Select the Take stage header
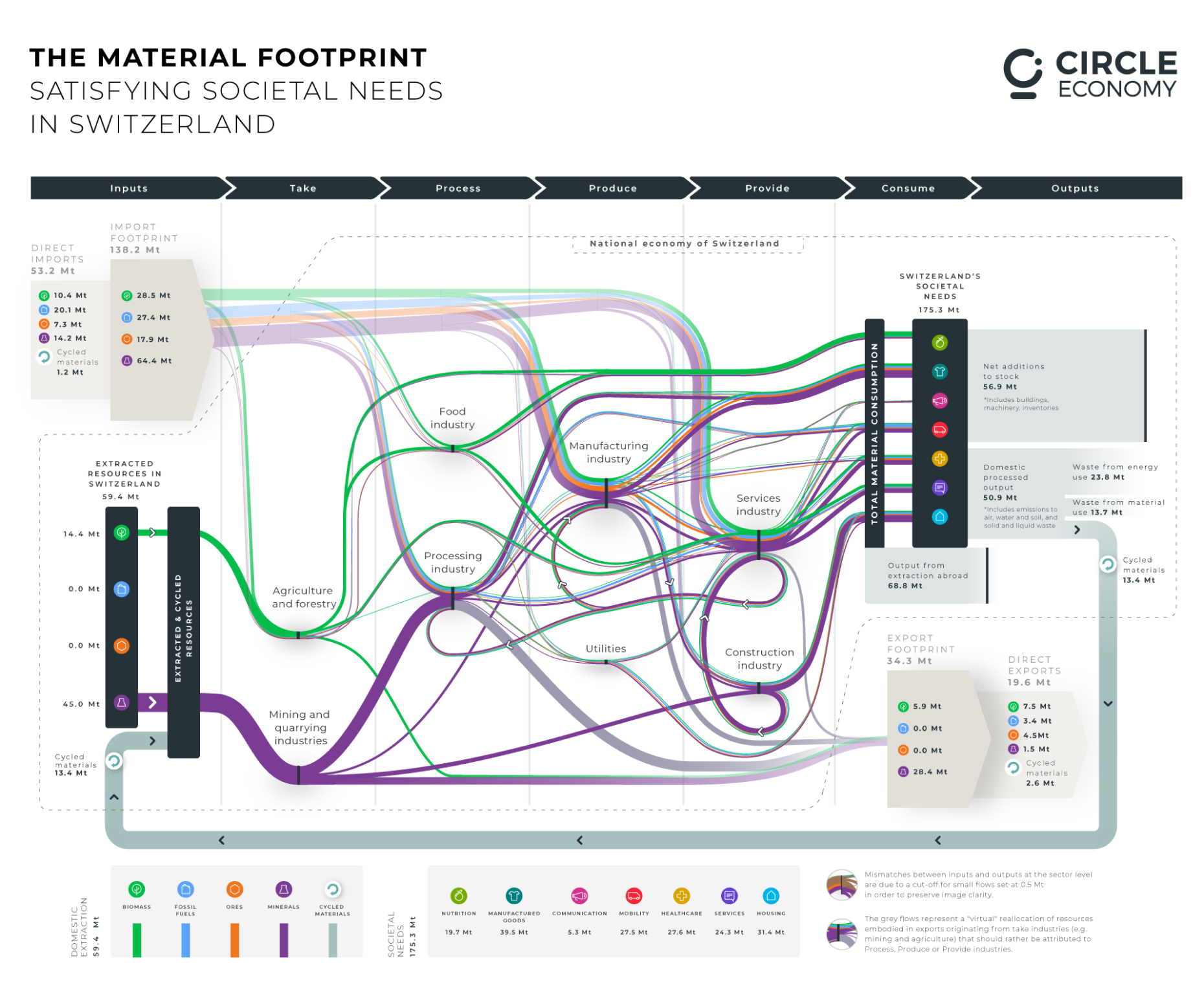 point(303,188)
